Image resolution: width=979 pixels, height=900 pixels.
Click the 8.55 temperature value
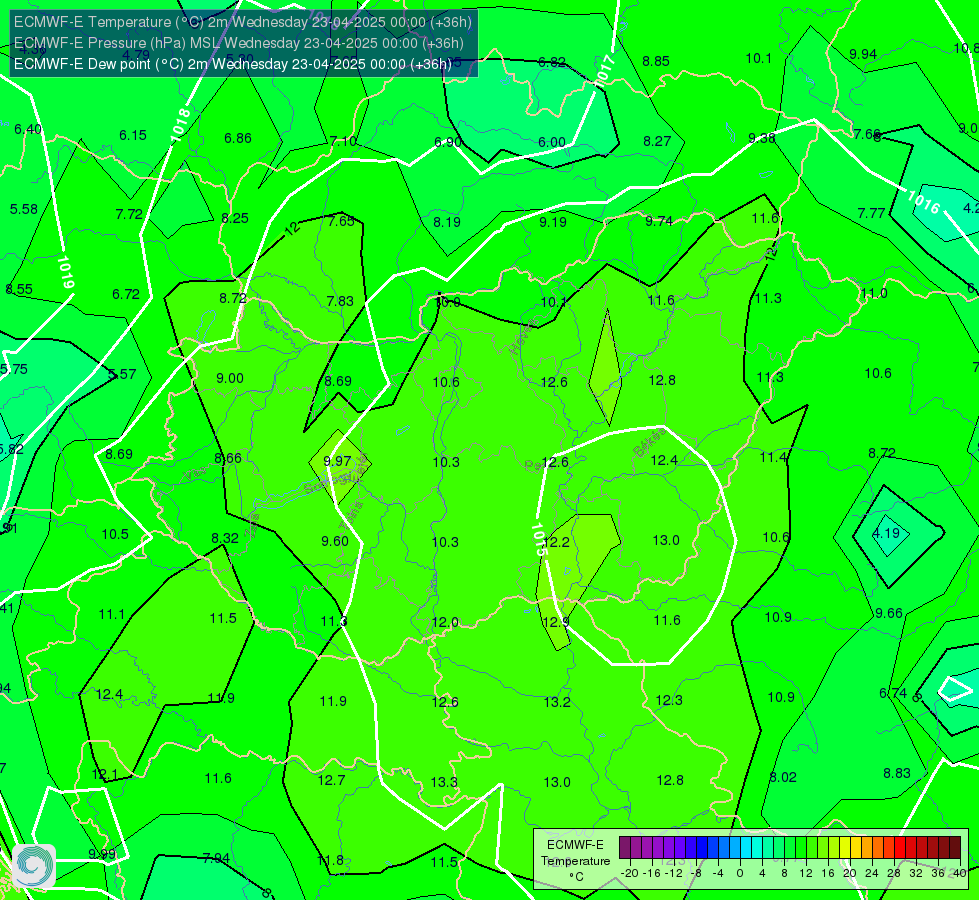pyautogui.click(x=19, y=289)
